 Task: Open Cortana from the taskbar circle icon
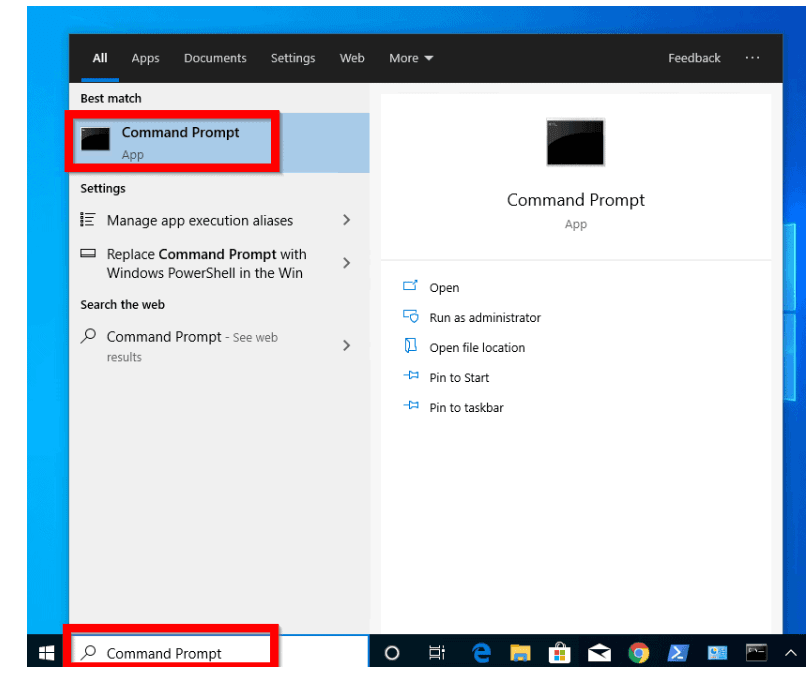click(392, 653)
